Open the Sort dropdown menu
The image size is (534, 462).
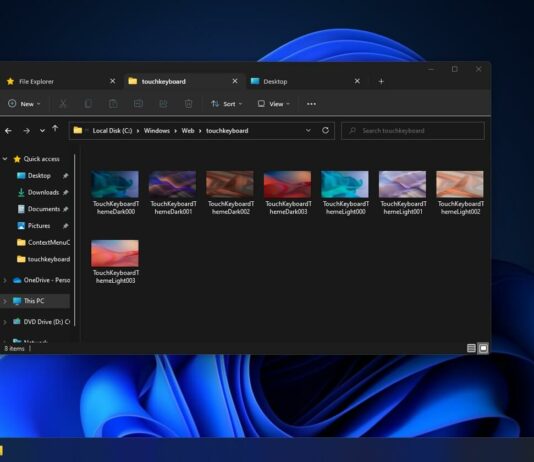[226, 104]
